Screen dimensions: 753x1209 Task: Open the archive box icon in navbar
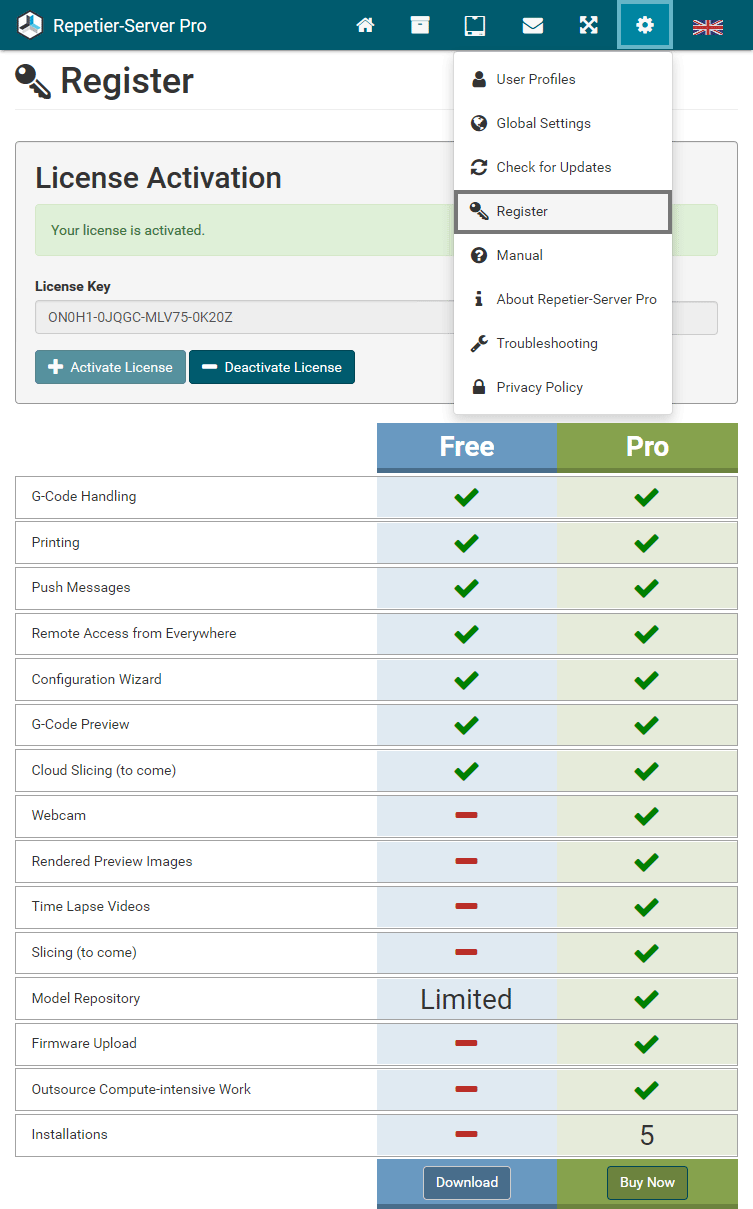[x=420, y=25]
